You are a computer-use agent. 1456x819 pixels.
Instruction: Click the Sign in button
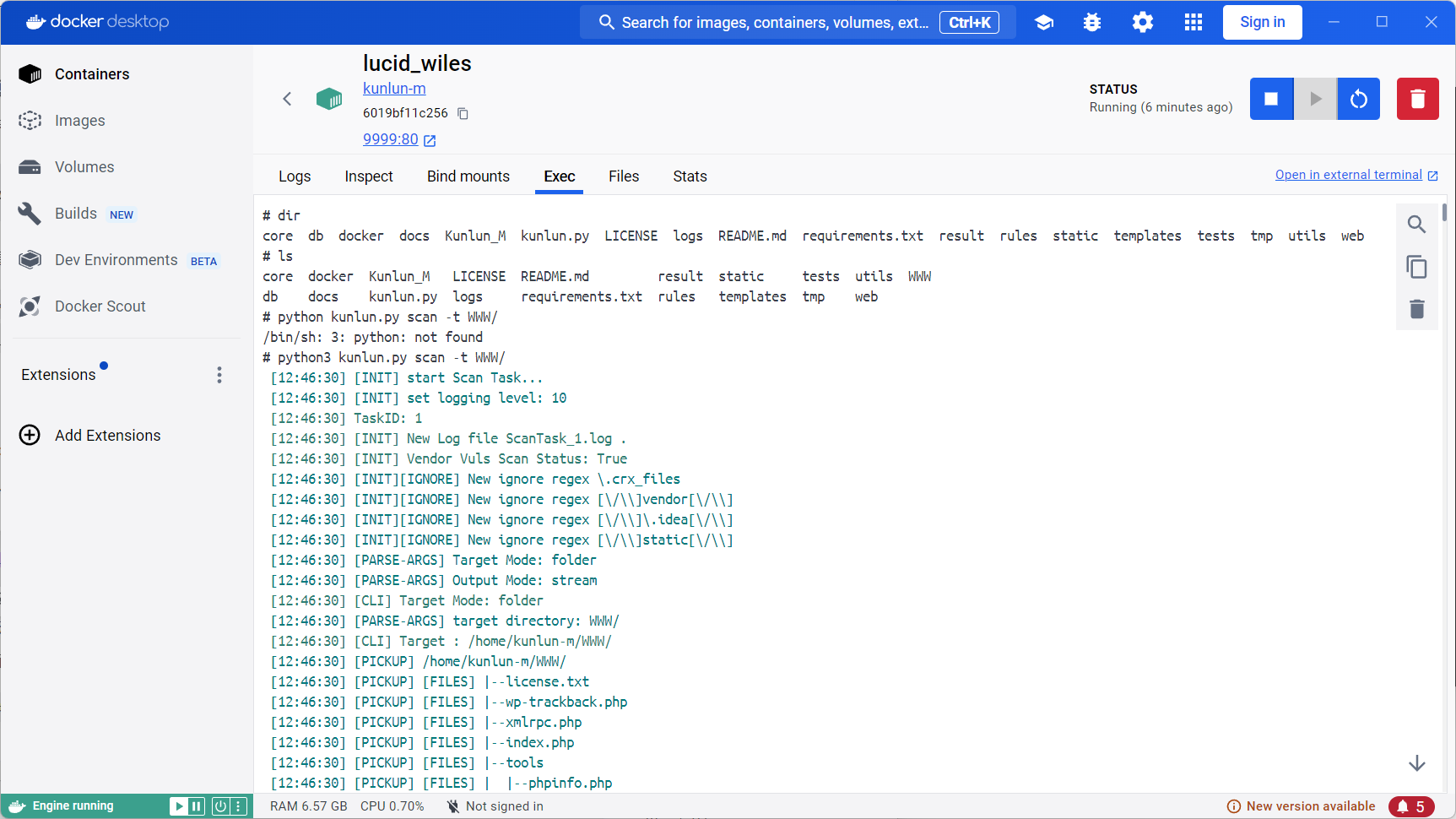coord(1262,23)
